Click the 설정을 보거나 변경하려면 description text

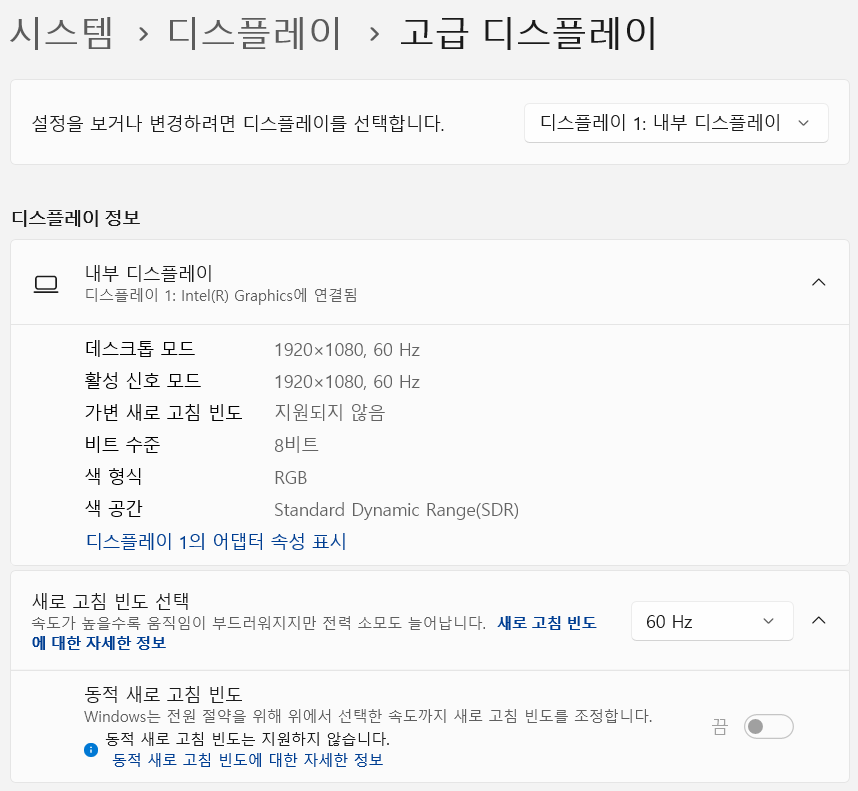click(x=238, y=124)
